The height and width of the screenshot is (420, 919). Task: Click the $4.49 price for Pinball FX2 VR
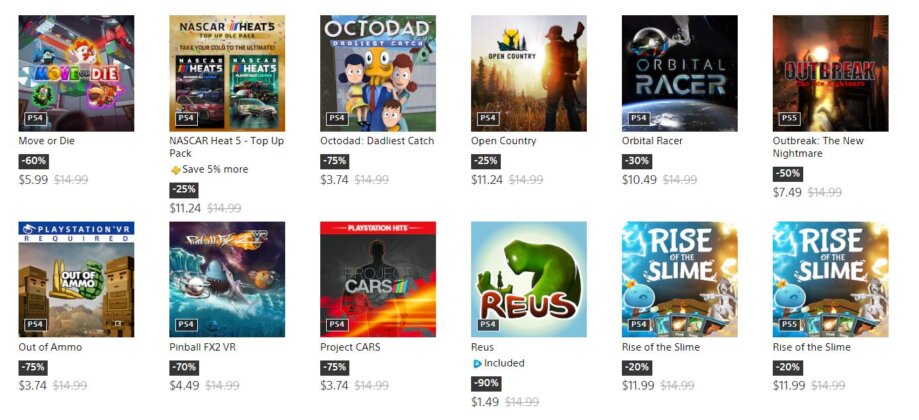point(184,385)
